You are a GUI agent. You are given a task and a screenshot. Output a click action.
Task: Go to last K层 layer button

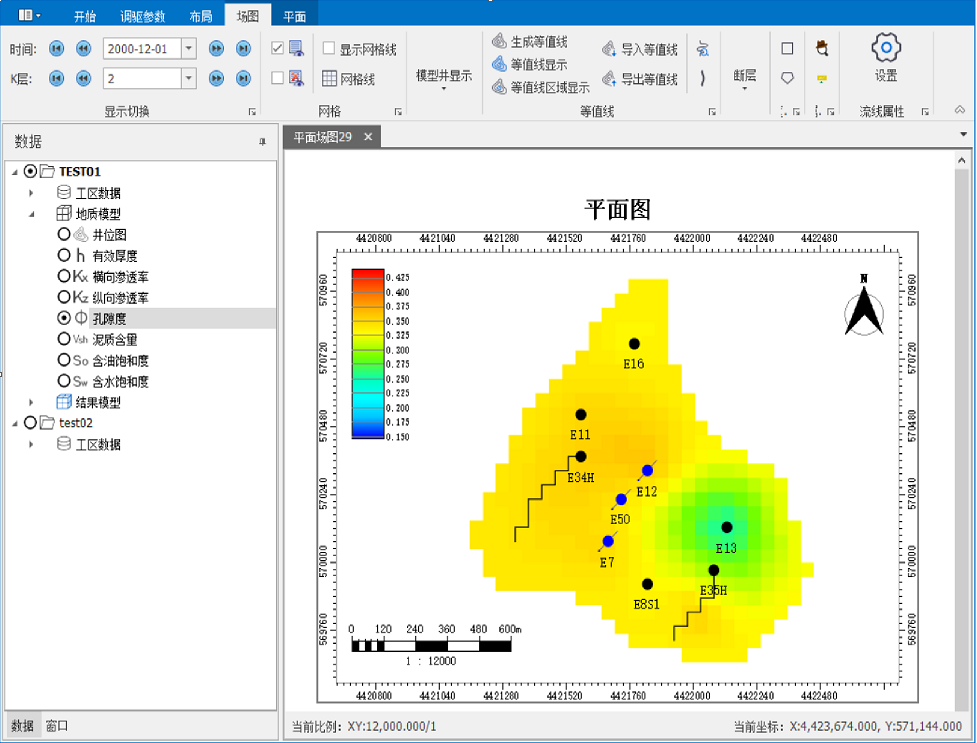[243, 78]
